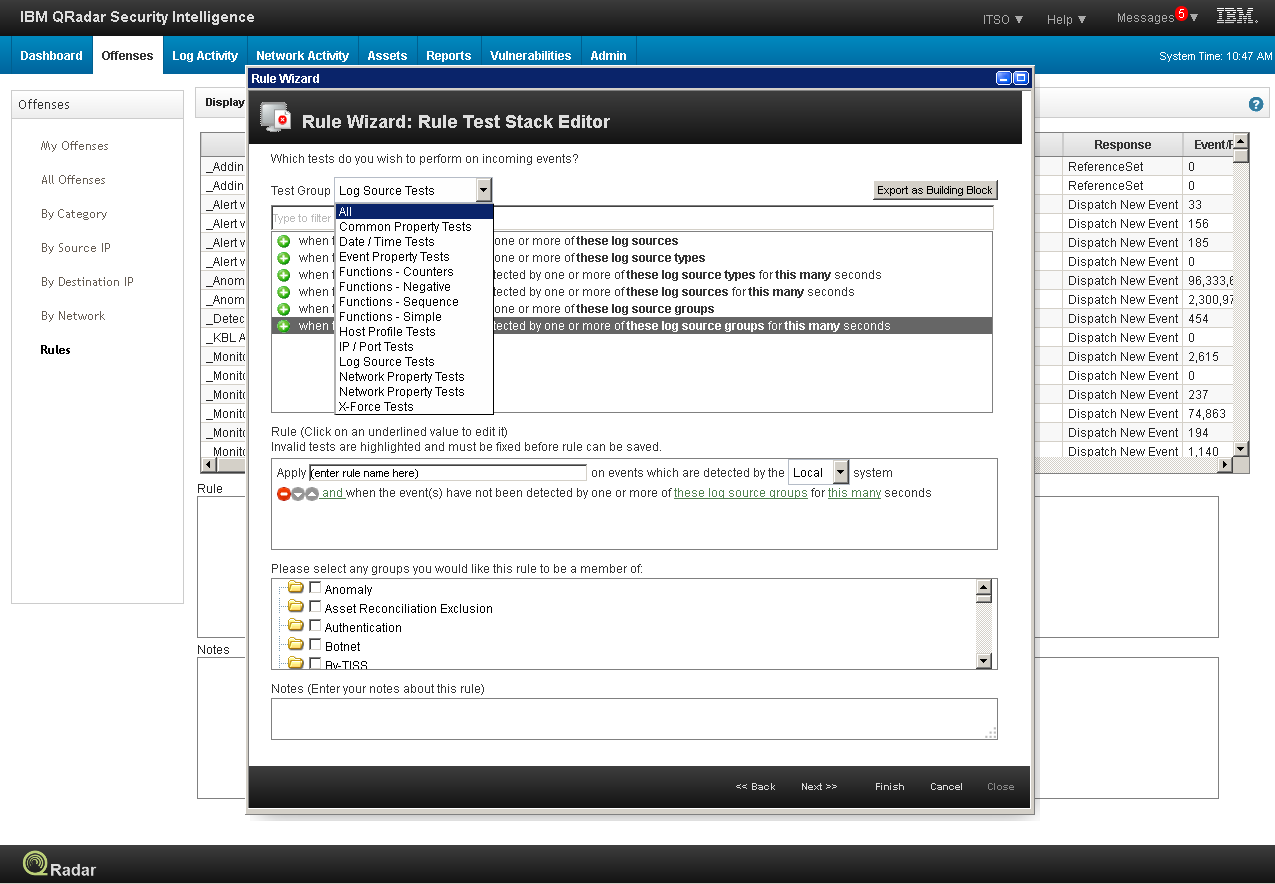Add the 'log source types for this many seconds' test

[x=284, y=275]
